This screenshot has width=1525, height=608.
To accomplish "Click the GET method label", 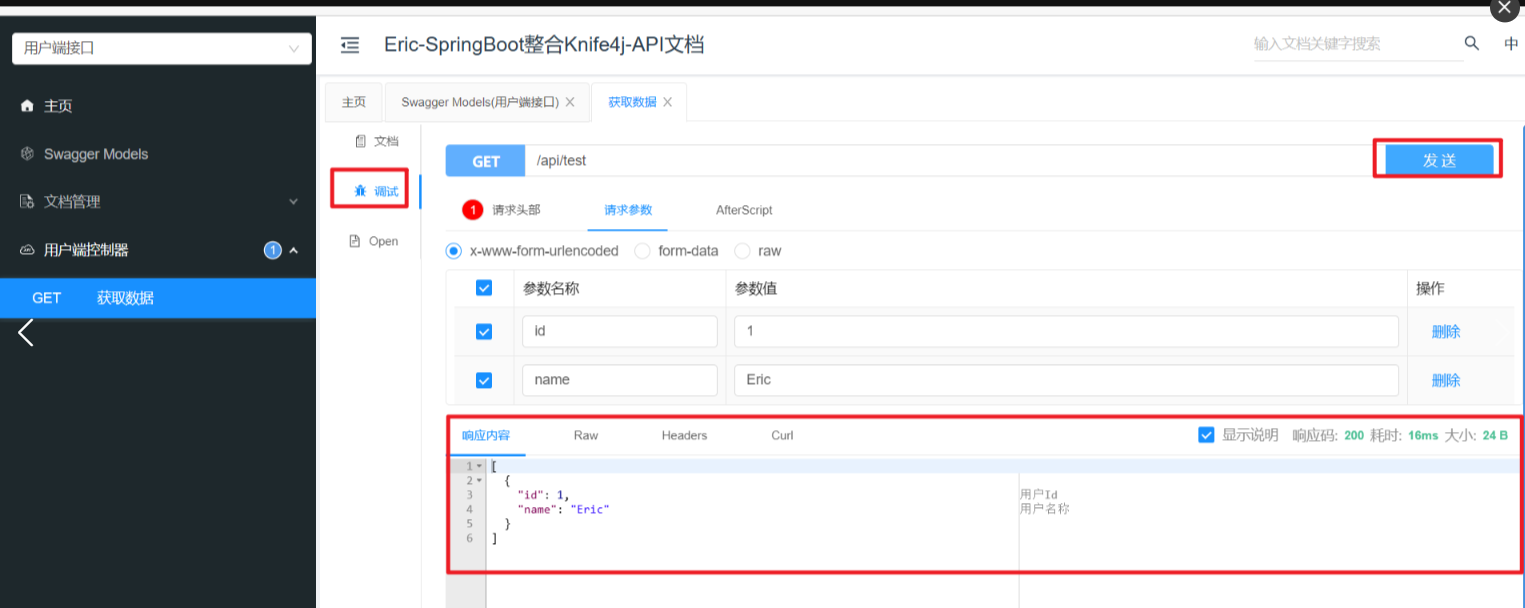I will tap(486, 161).
